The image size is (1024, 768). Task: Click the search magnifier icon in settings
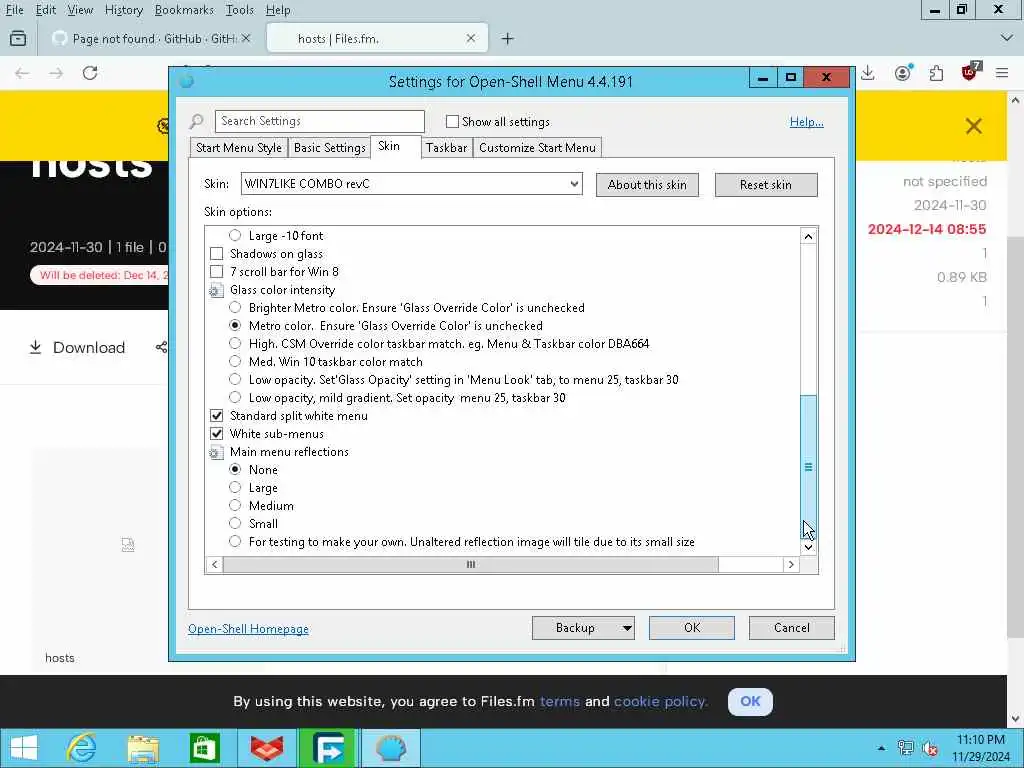coord(197,121)
